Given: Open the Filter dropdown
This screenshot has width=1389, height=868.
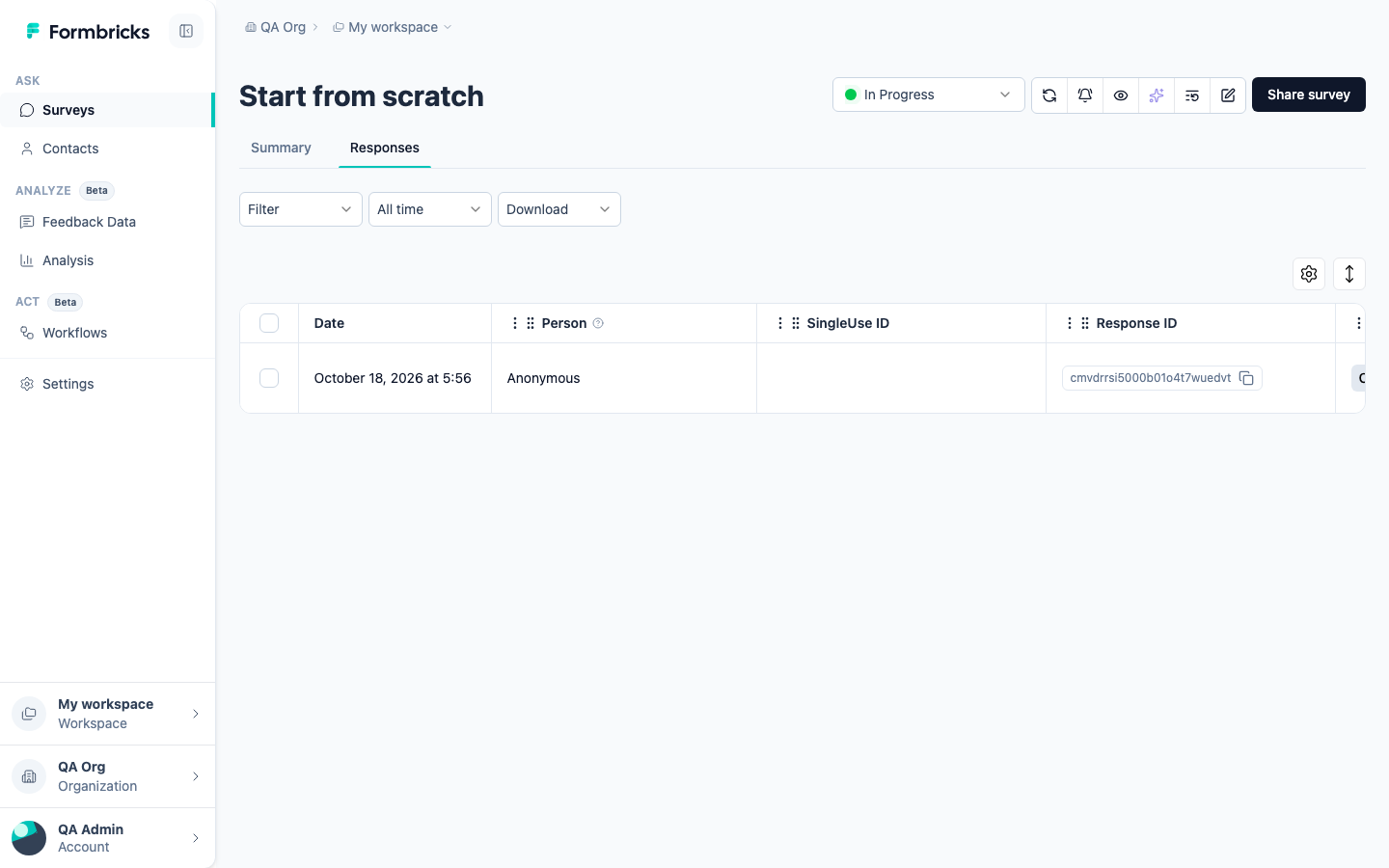Looking at the screenshot, I should point(301,209).
